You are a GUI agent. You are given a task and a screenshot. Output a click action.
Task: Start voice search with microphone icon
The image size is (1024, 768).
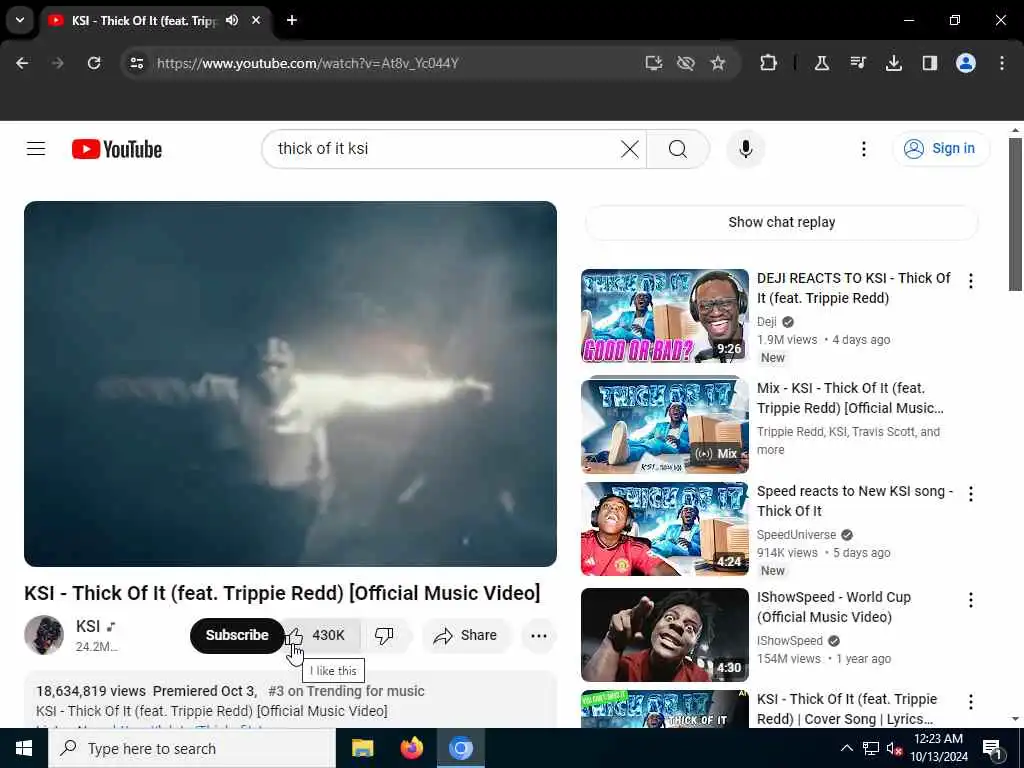coord(746,149)
